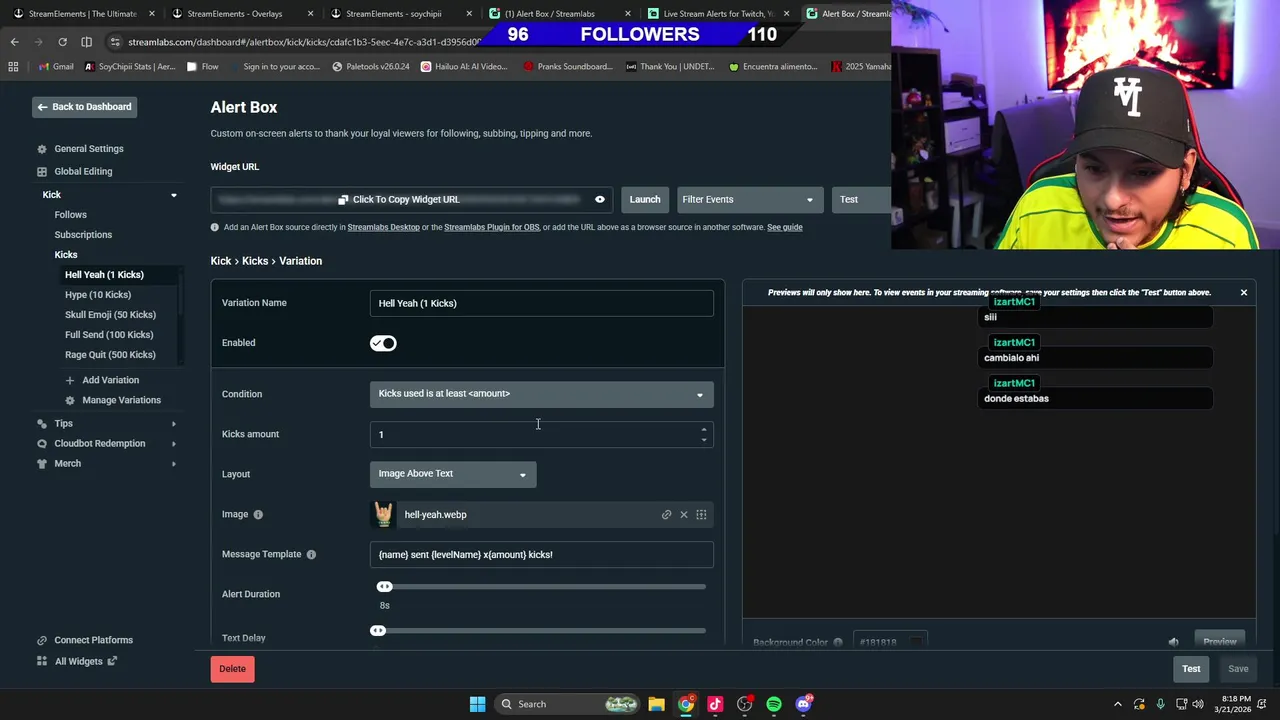The image size is (1280, 720).
Task: Click the Save button
Action: pyautogui.click(x=1238, y=669)
